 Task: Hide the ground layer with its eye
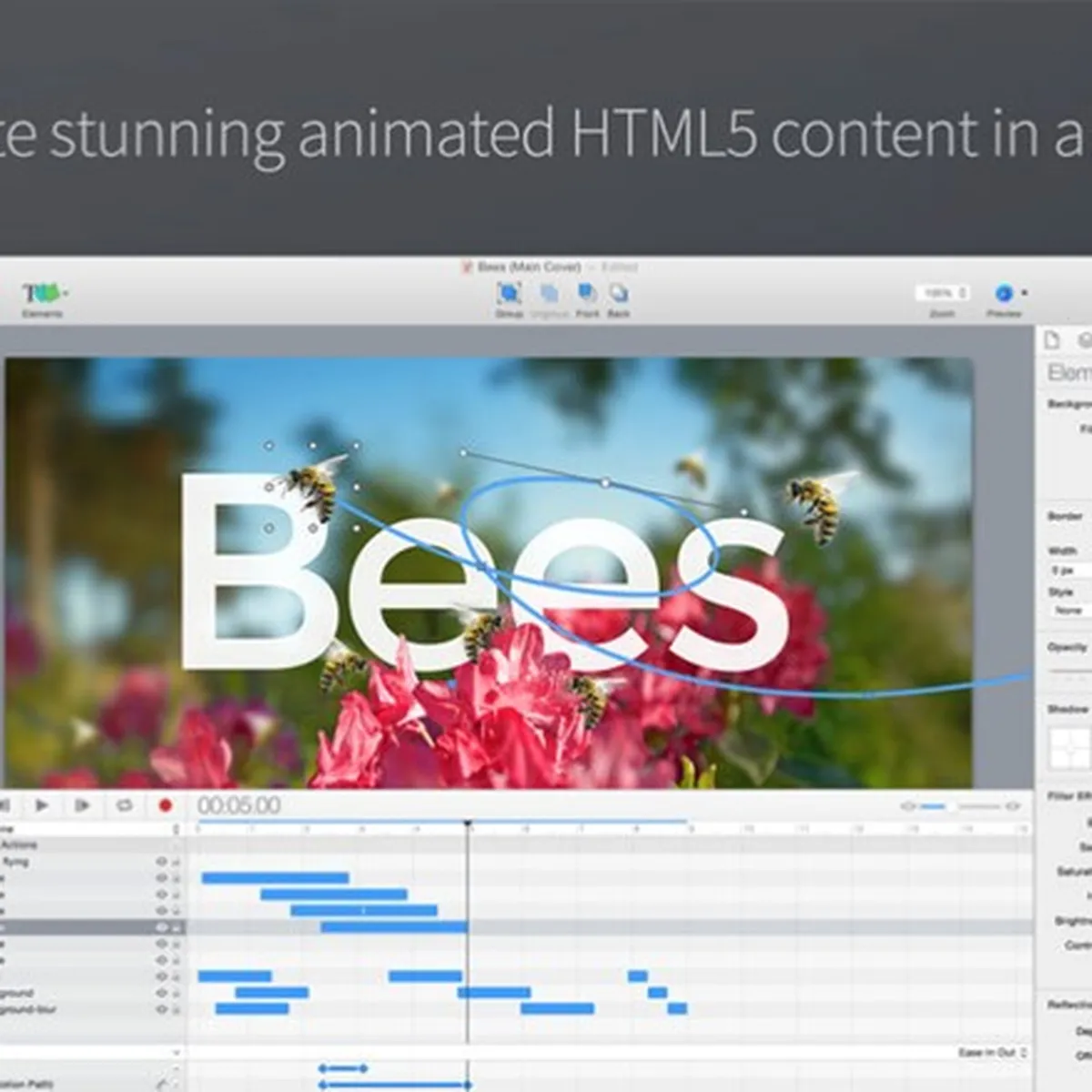pos(161,993)
